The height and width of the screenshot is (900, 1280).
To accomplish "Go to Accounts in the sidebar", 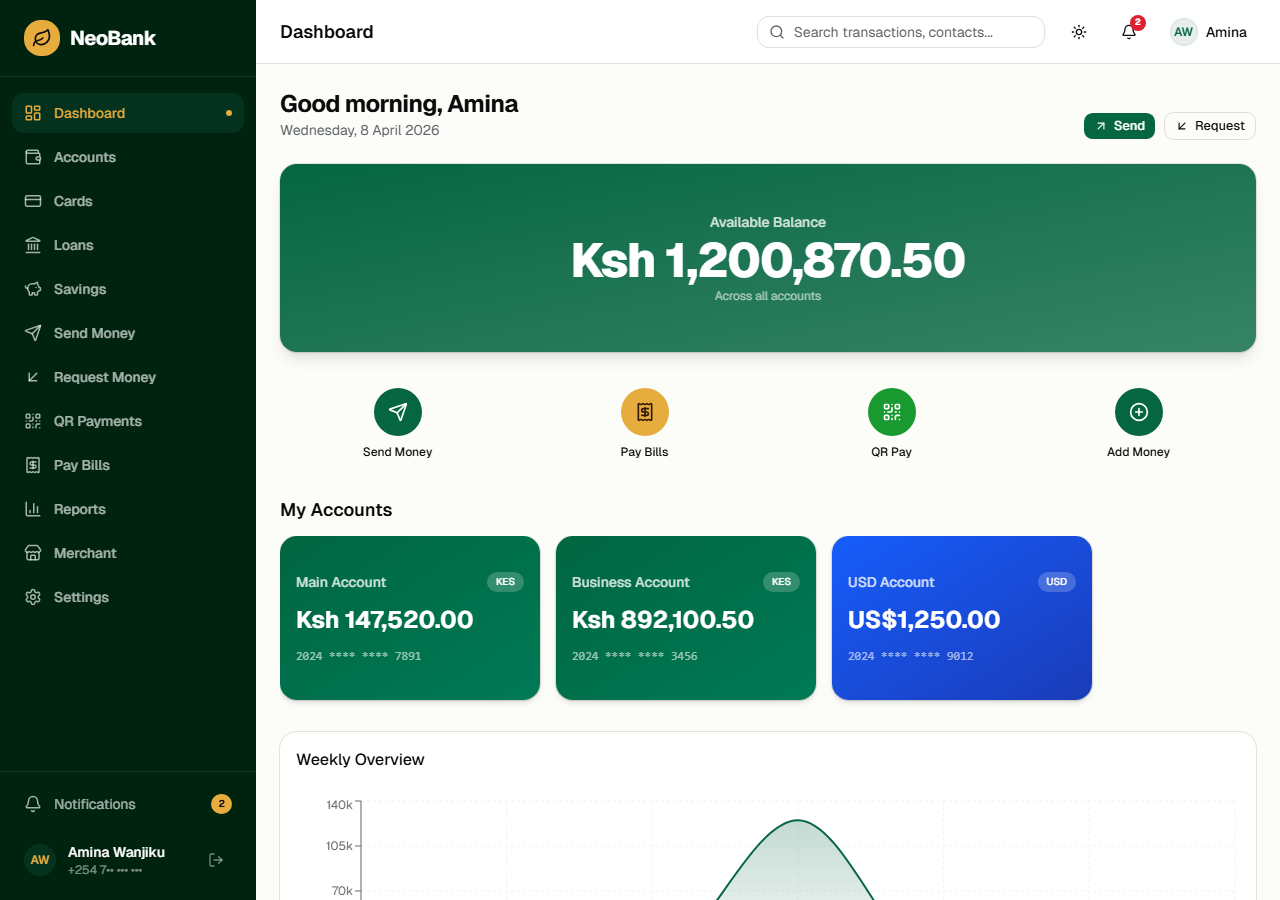I will coord(128,157).
